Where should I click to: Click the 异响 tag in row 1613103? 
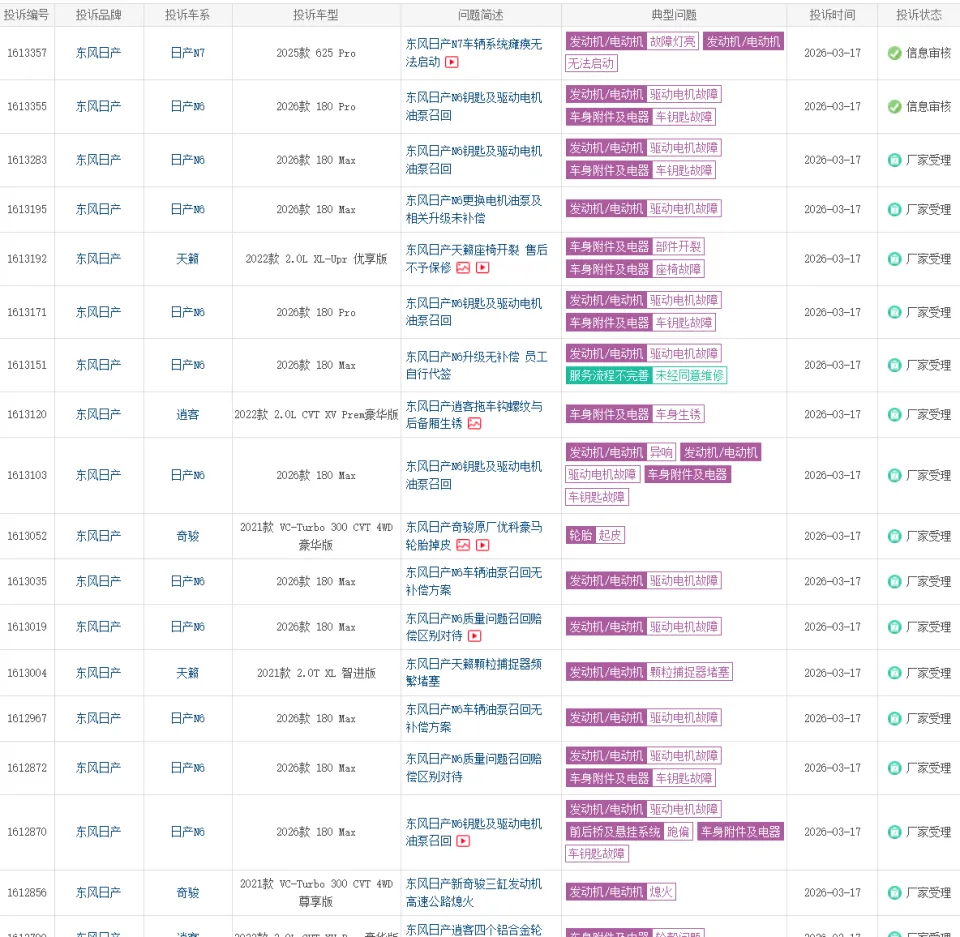pyautogui.click(x=661, y=452)
